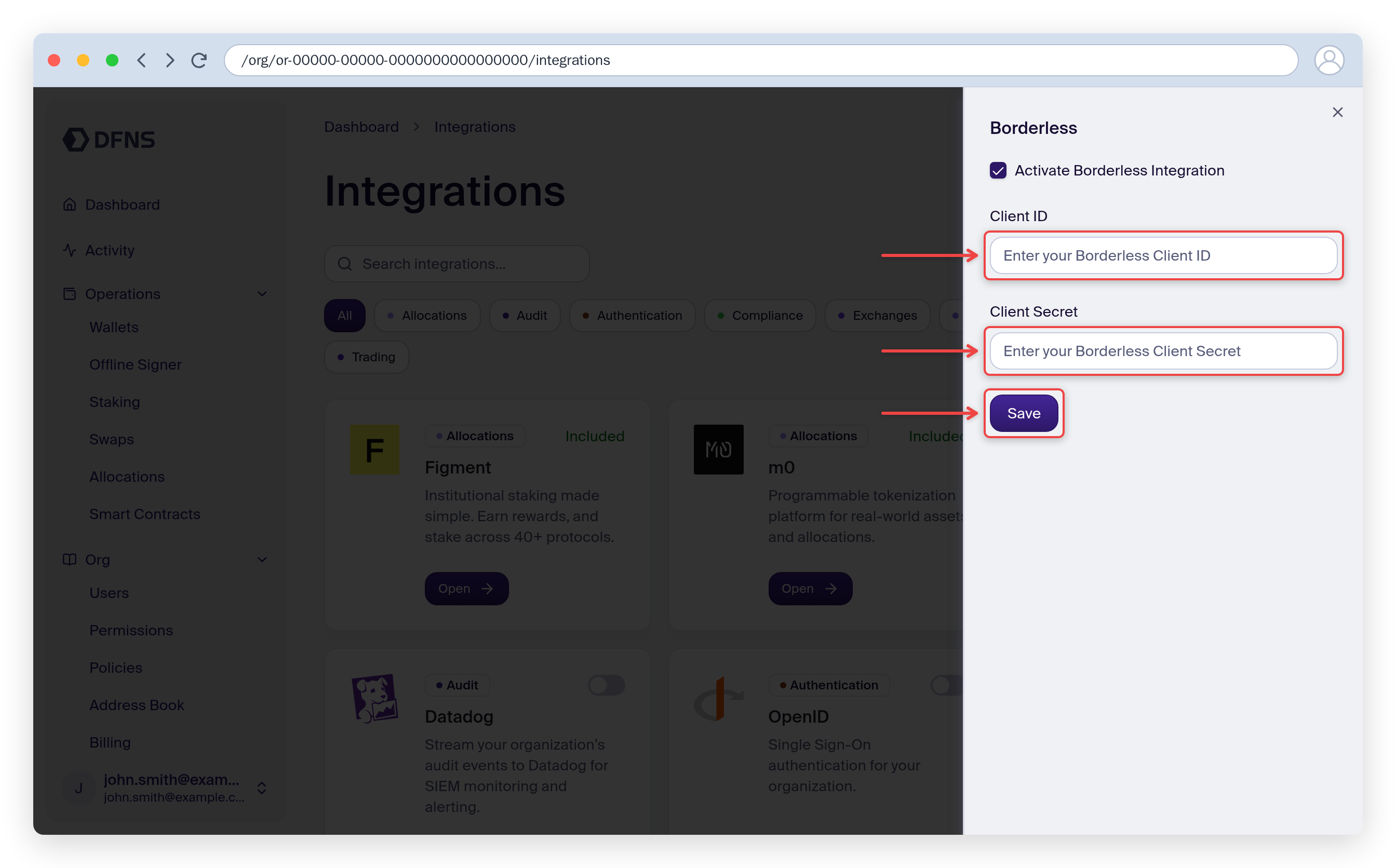The width and height of the screenshot is (1396, 868).
Task: Open Offline Signer page
Action: (136, 364)
